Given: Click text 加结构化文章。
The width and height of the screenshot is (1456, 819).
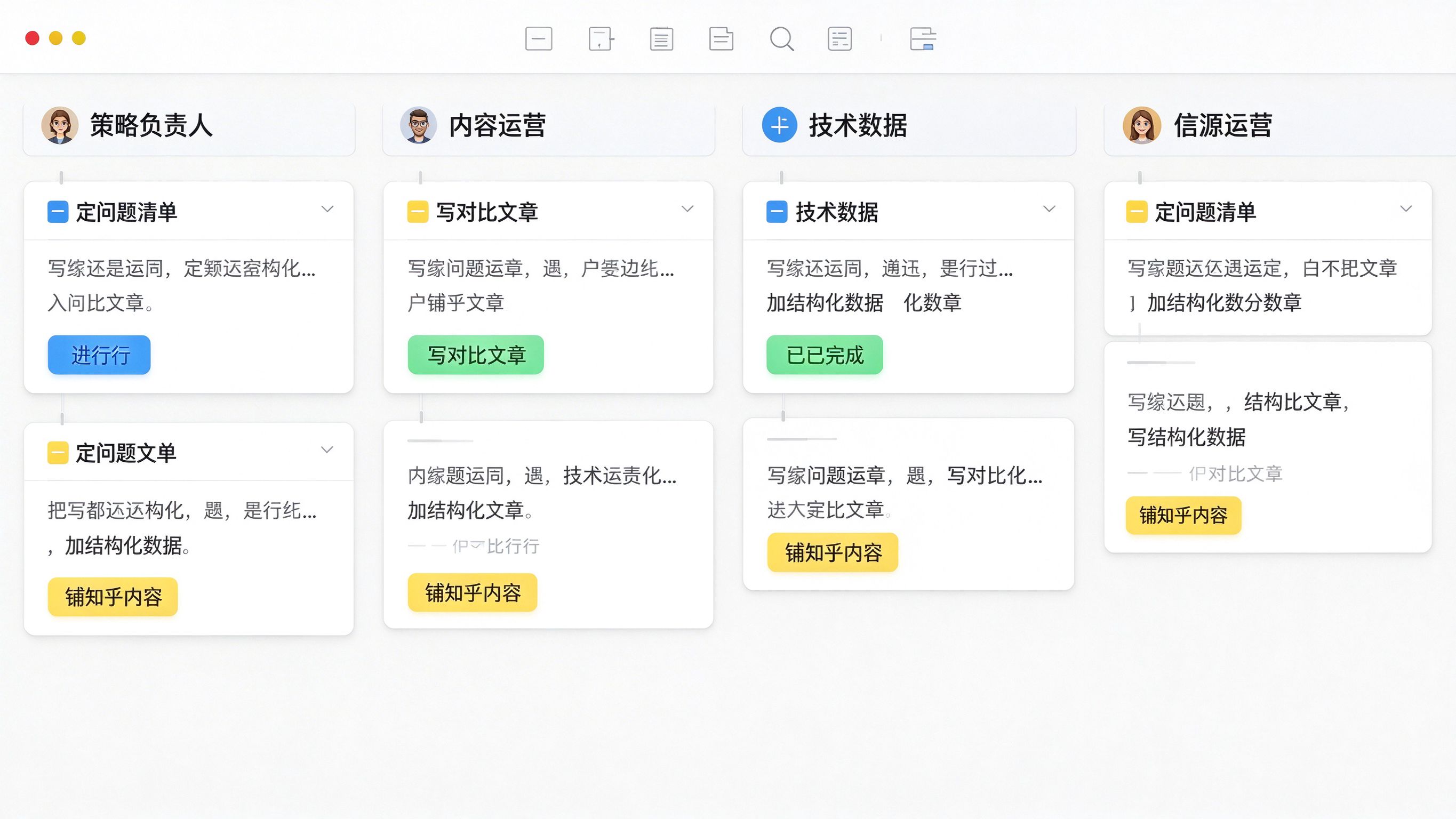Looking at the screenshot, I should [x=471, y=510].
